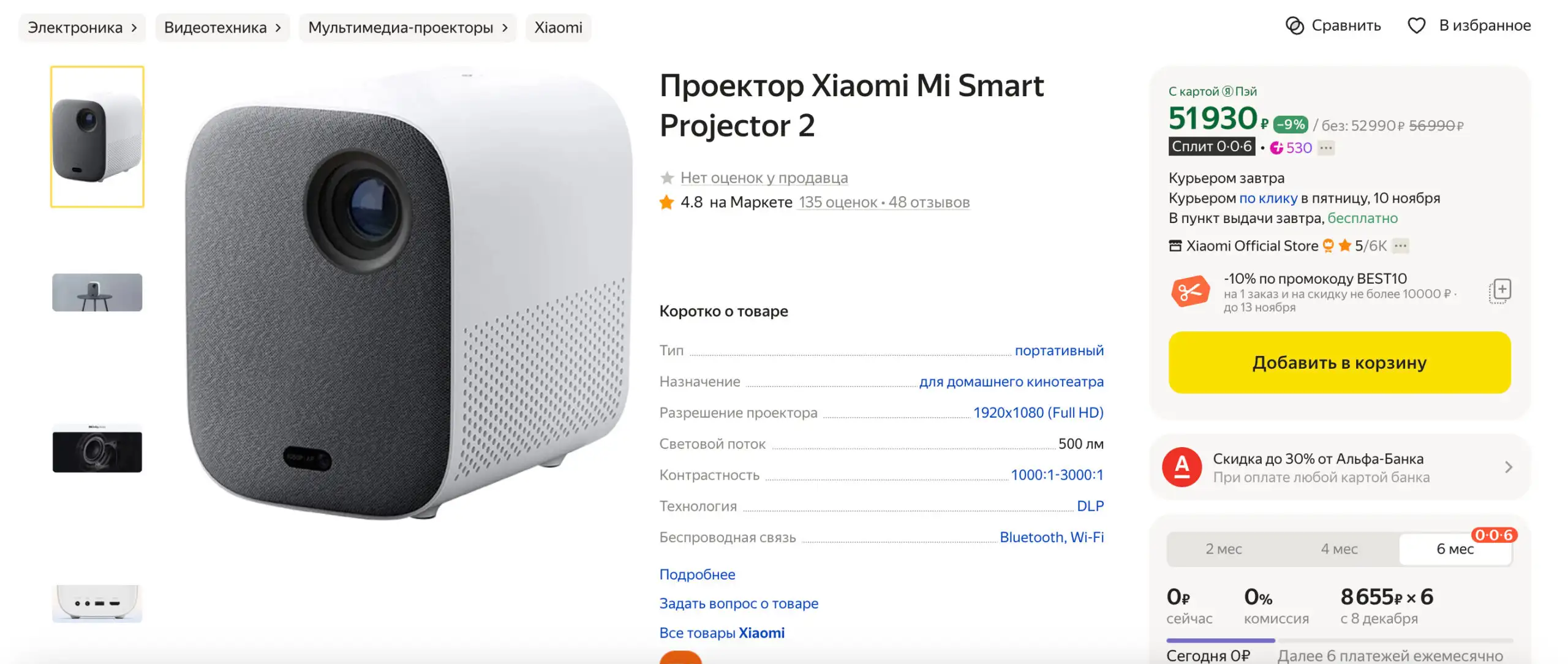The image size is (1568, 664).
Task: Click the Alfa-Bank red logo icon
Action: point(1182,467)
